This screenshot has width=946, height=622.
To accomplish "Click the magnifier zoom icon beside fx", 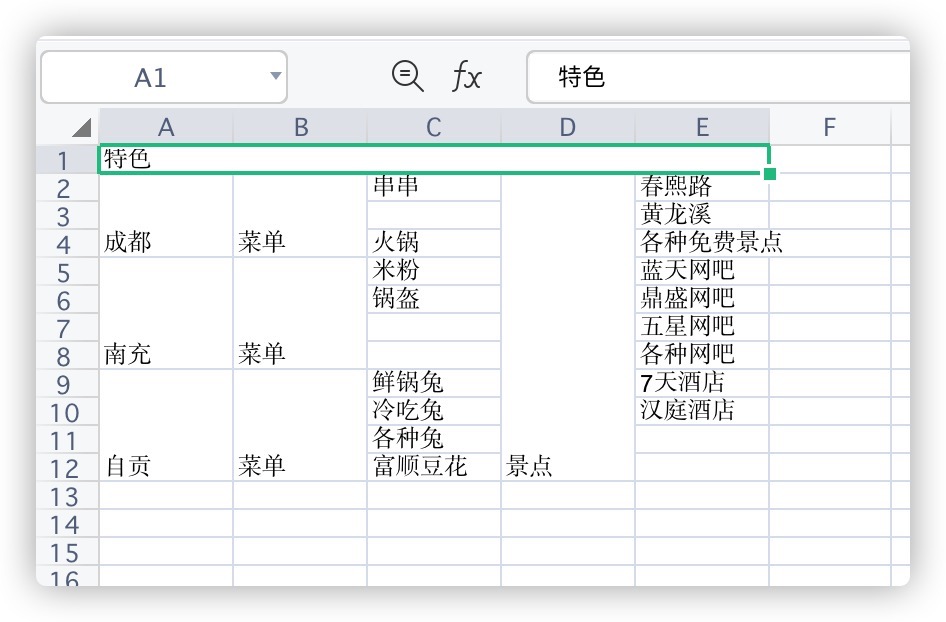I will pos(407,76).
